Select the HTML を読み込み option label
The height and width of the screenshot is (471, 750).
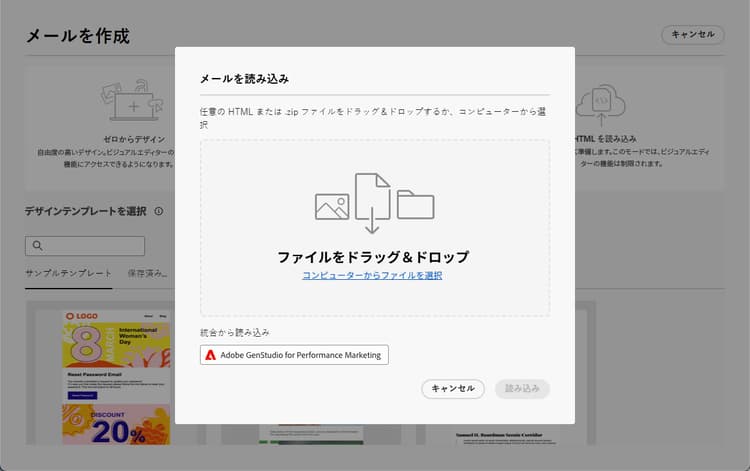pyautogui.click(x=606, y=139)
